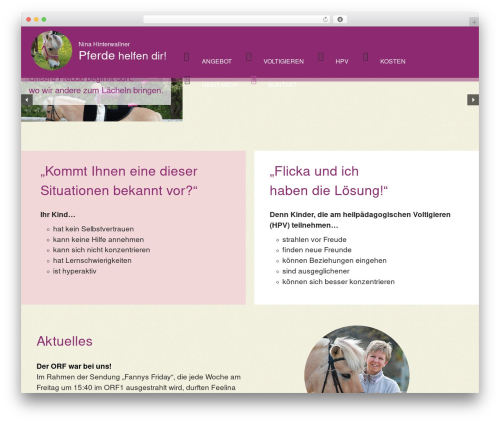Click the green maximize window button

[44, 20]
